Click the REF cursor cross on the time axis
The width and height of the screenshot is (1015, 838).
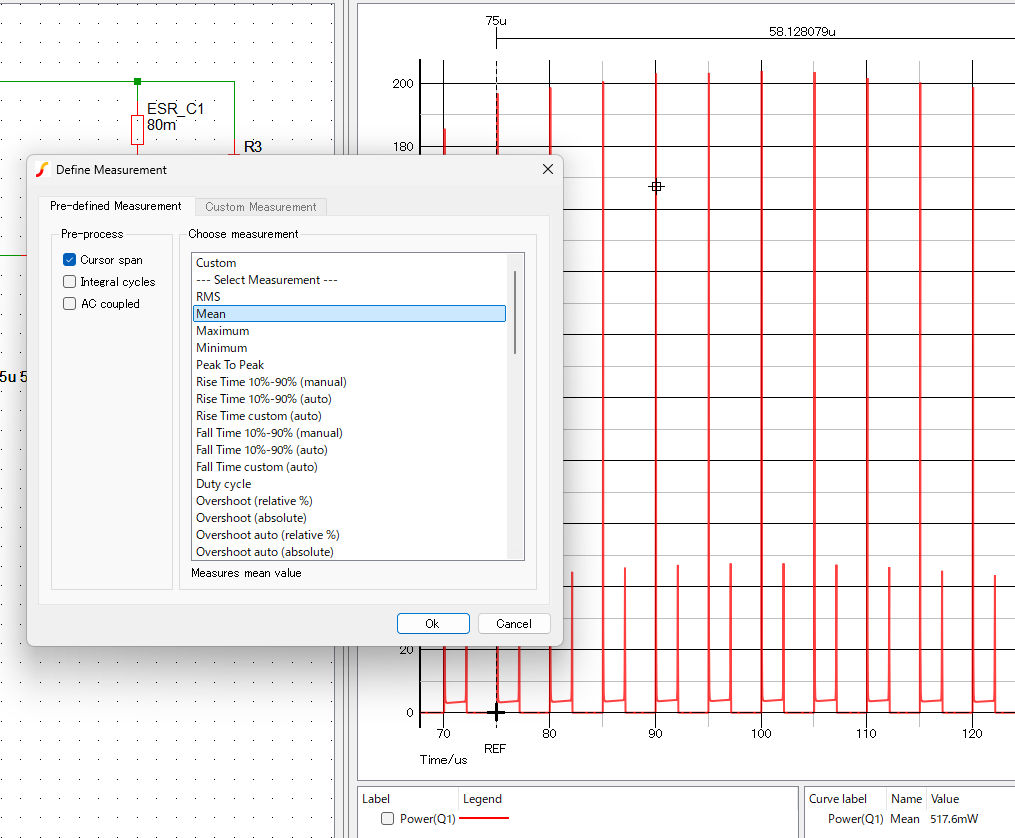click(495, 712)
